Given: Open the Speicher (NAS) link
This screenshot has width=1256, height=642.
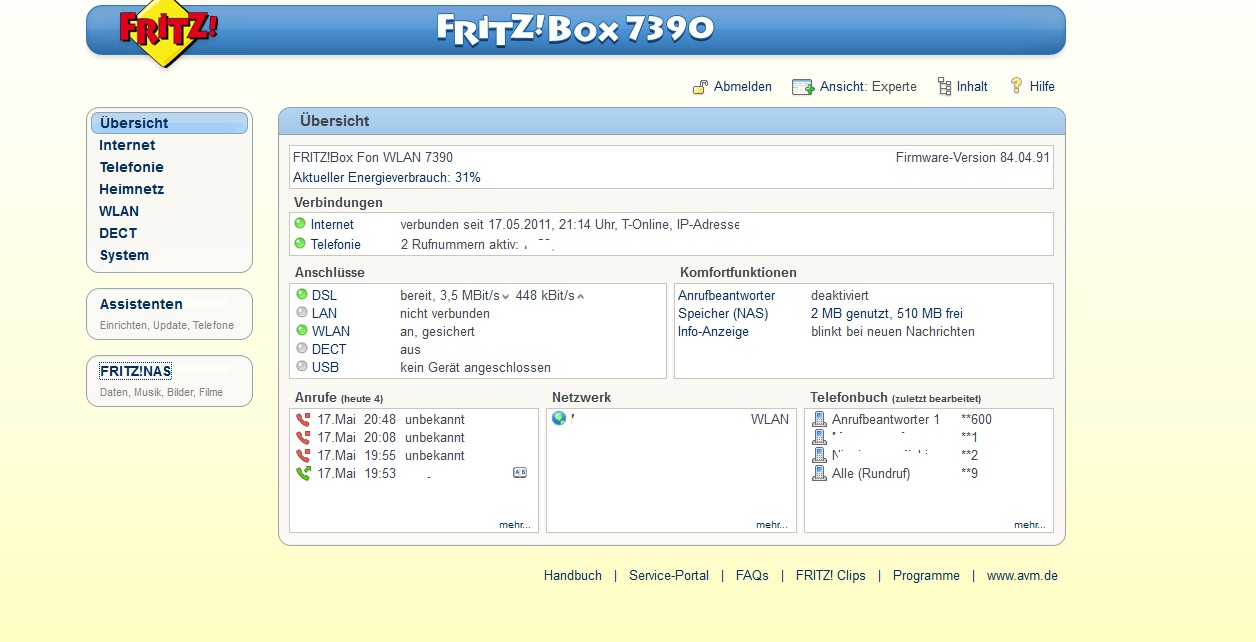Looking at the screenshot, I should [723, 313].
